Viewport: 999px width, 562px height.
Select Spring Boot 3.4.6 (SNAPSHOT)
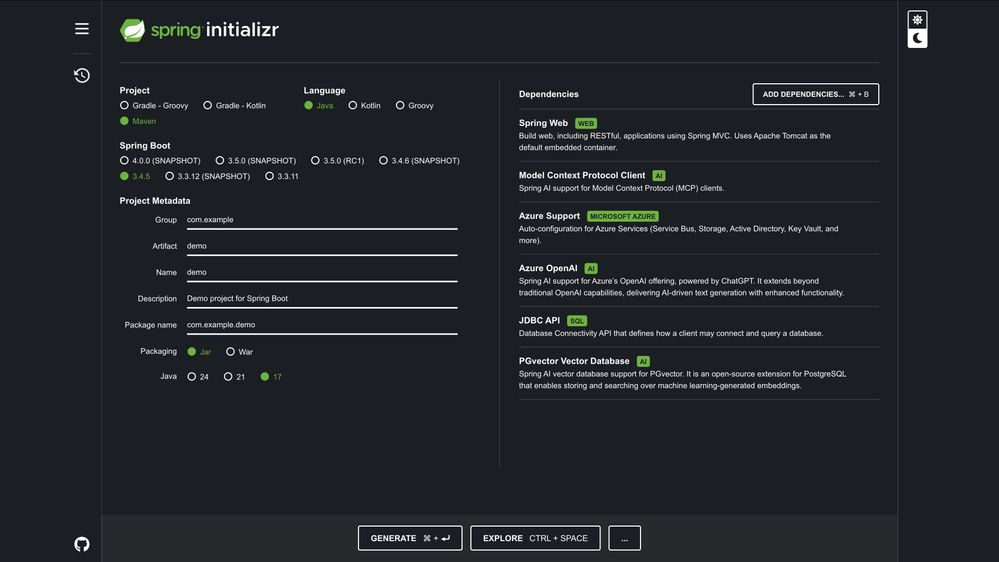[x=419, y=161]
